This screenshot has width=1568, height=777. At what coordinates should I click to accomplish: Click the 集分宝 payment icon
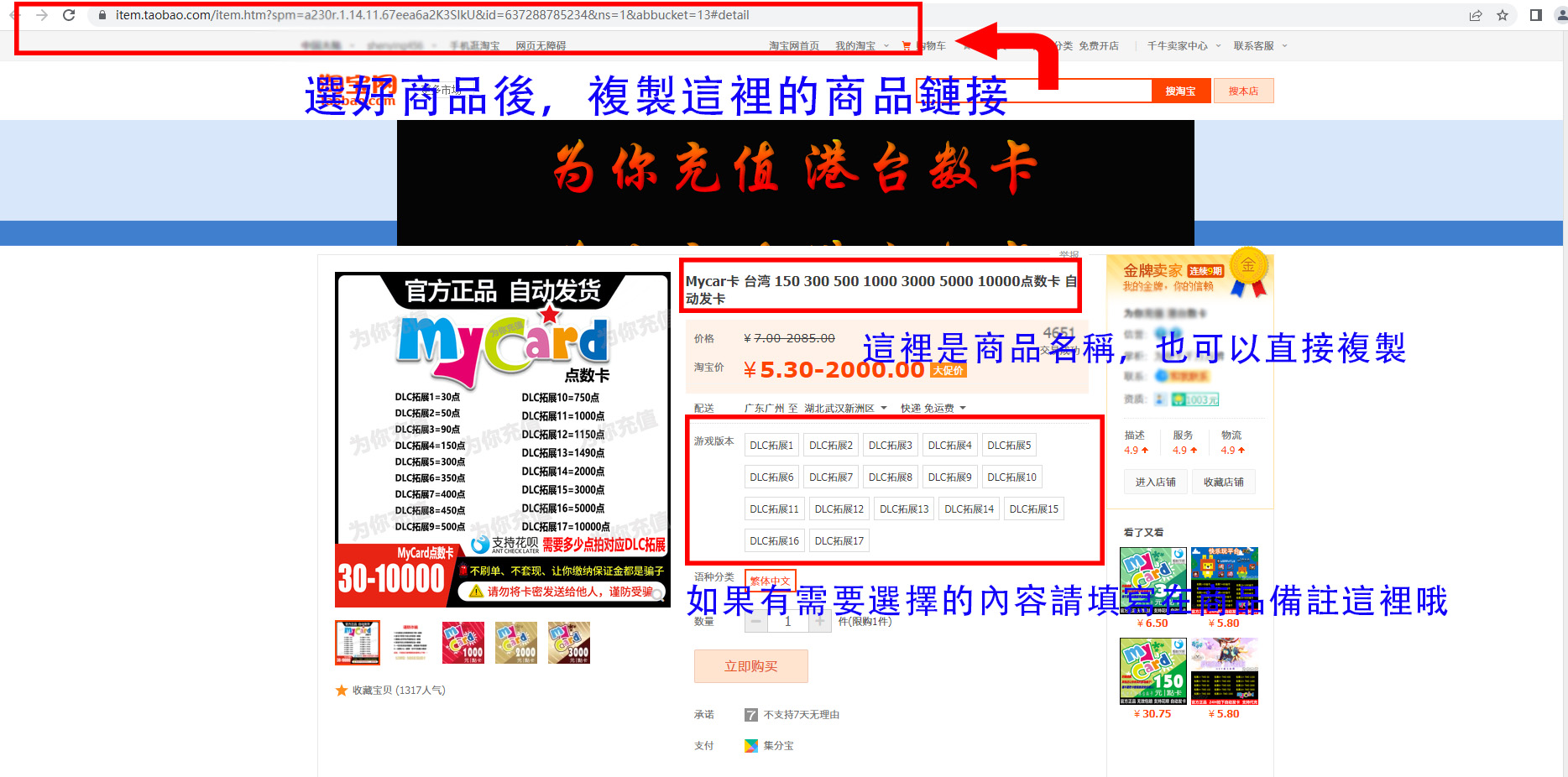point(751,746)
